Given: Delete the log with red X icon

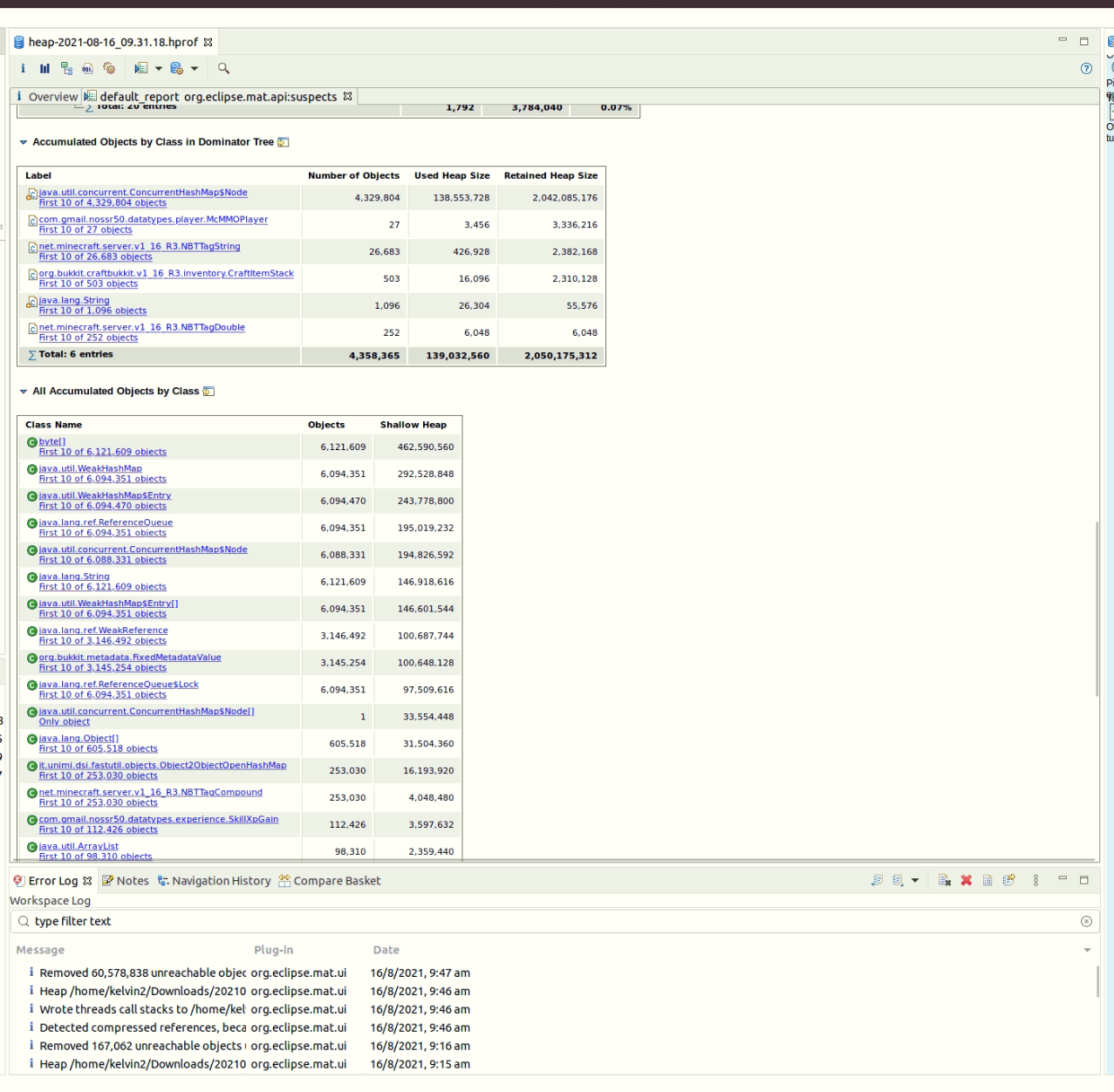Looking at the screenshot, I should tap(967, 880).
